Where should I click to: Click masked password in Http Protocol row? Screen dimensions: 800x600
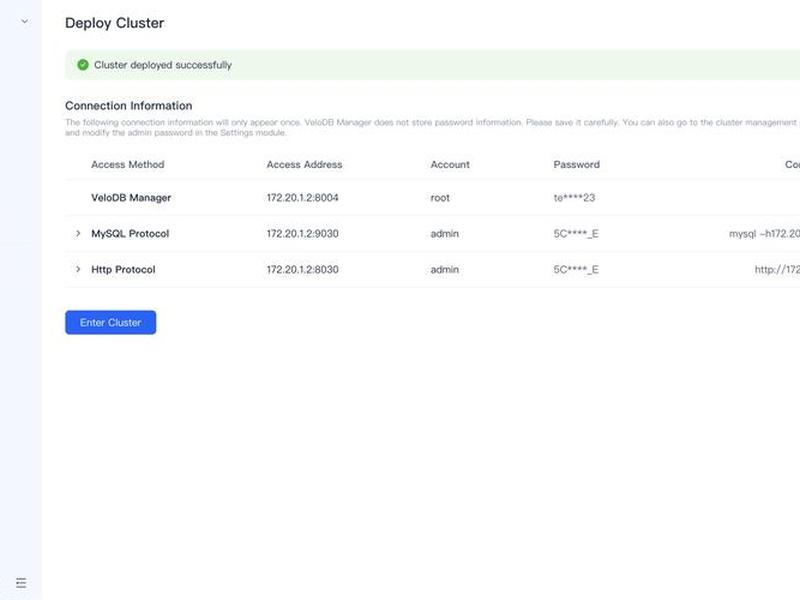pyautogui.click(x=576, y=269)
